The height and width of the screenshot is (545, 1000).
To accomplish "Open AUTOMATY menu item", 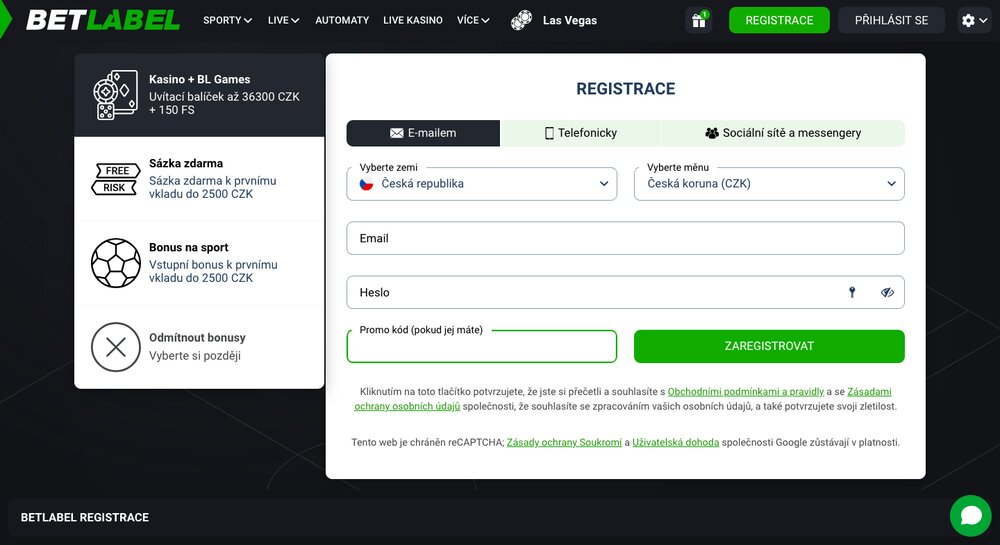I will (x=342, y=20).
